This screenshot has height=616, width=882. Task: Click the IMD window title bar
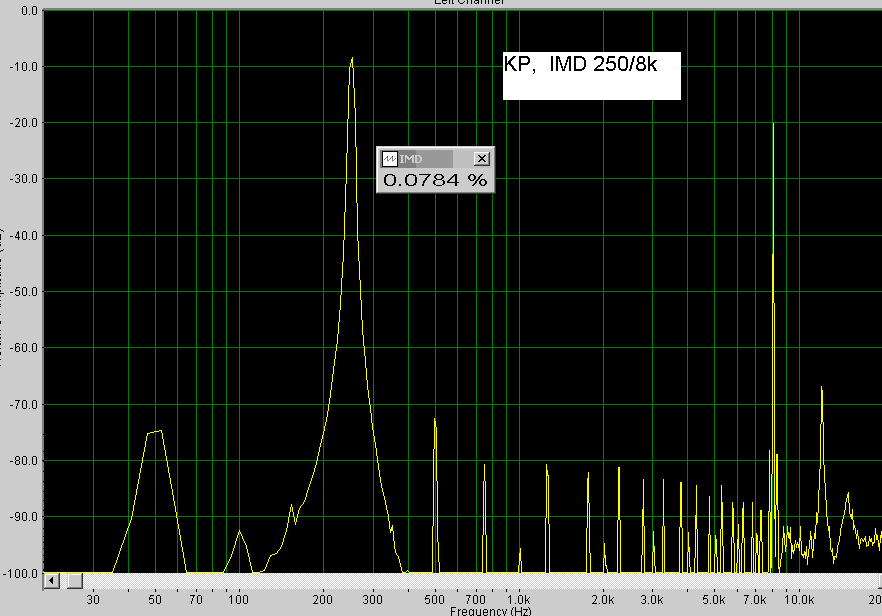point(435,159)
